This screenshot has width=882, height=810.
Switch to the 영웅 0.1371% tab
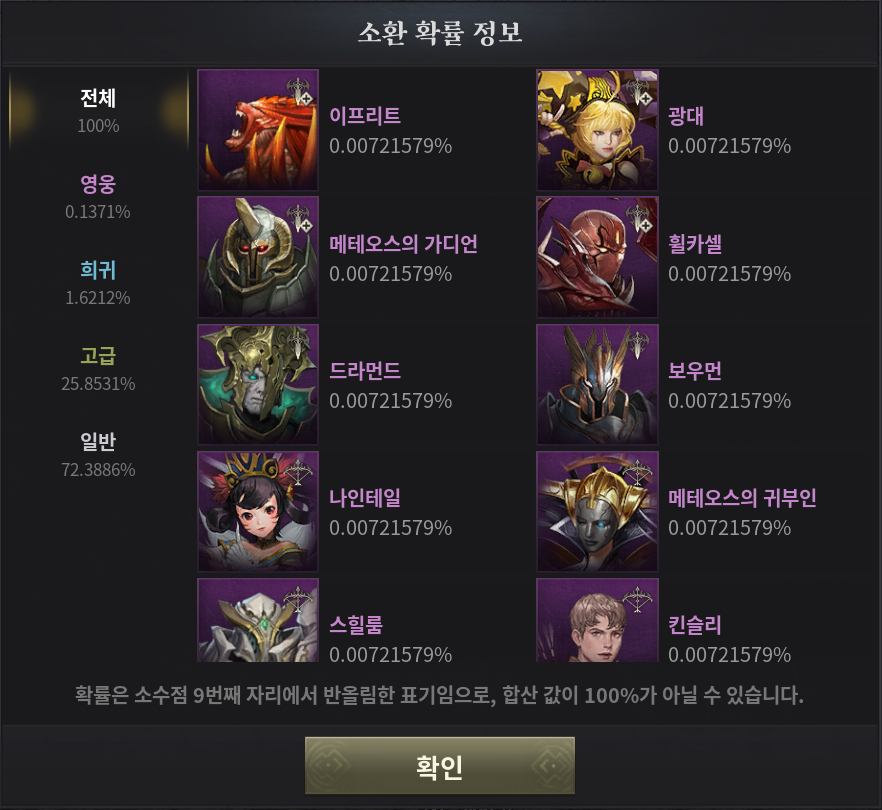pos(98,197)
